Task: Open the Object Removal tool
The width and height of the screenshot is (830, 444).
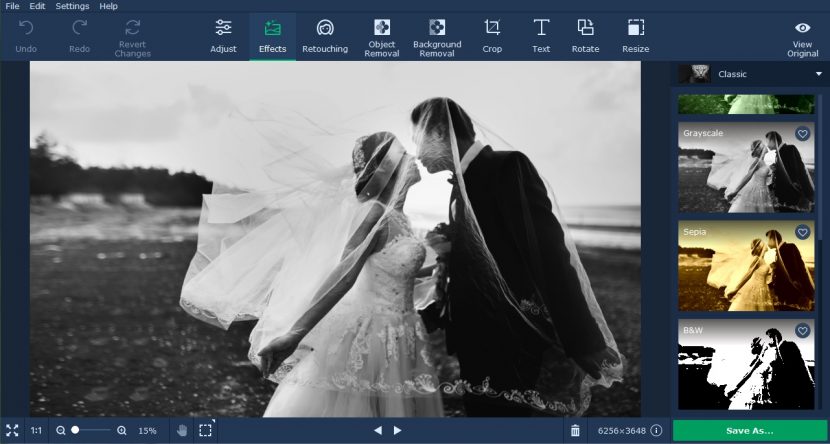Action: tap(382, 36)
